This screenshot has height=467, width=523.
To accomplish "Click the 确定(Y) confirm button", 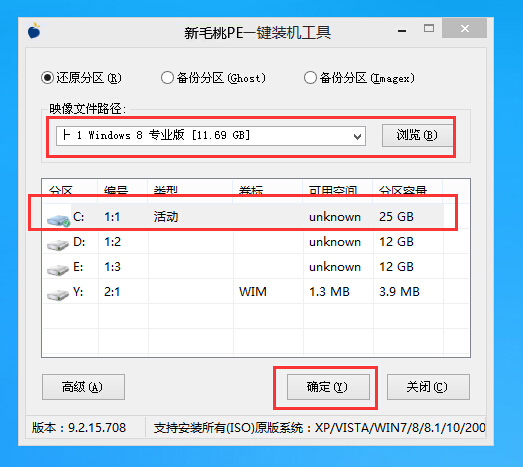I will [x=328, y=387].
